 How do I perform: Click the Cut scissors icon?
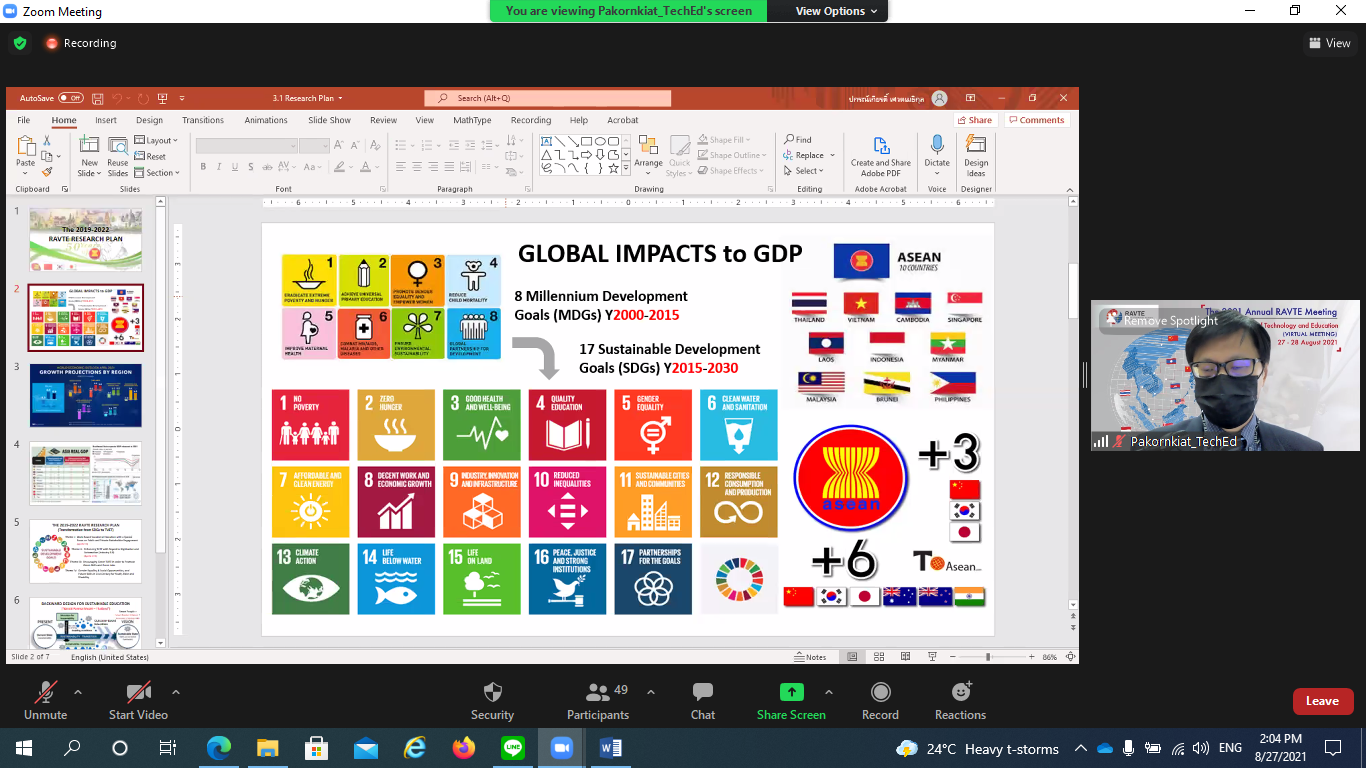tap(46, 142)
